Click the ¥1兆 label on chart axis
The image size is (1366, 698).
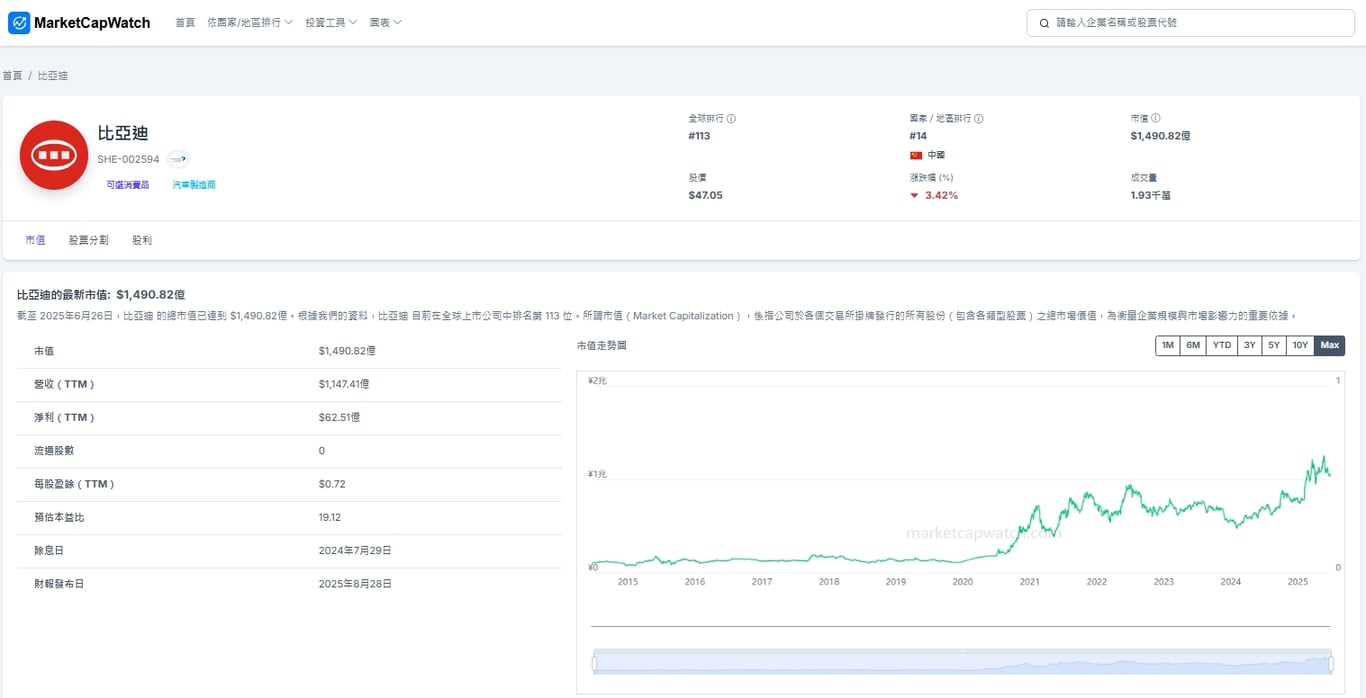tap(597, 473)
